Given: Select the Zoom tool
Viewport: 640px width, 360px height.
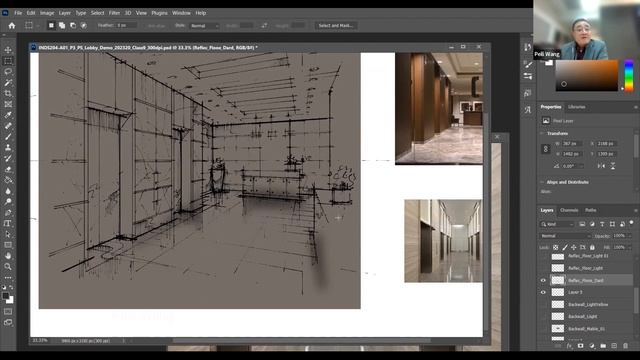Looking at the screenshot, I should click(8, 267).
